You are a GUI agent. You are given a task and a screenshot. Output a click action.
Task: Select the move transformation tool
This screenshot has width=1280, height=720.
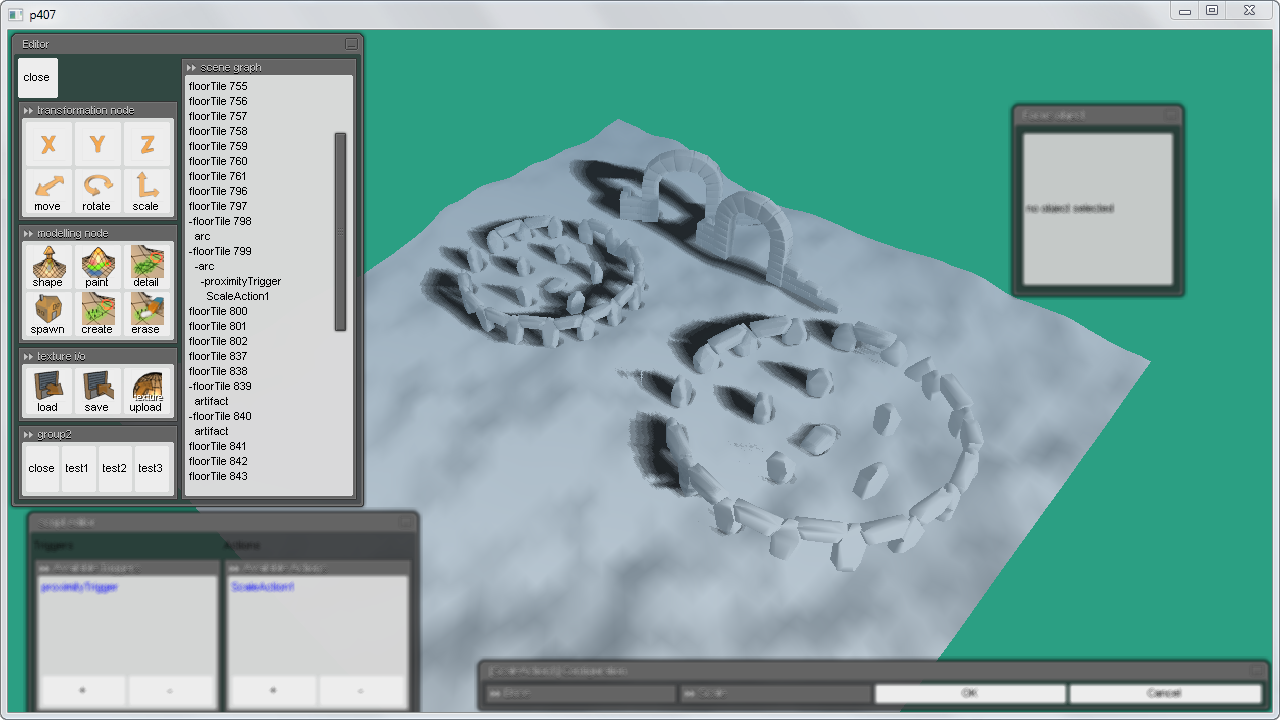tap(47, 191)
